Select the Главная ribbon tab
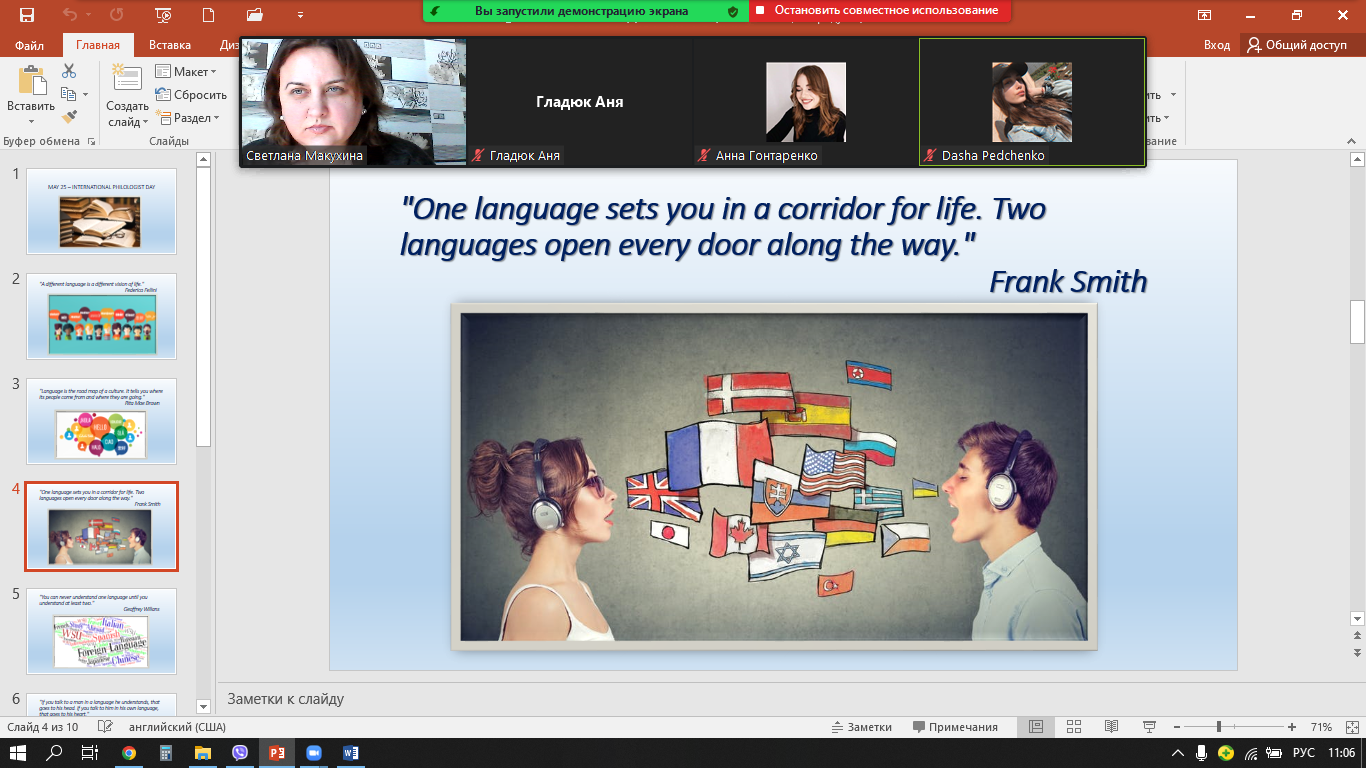This screenshot has width=1366, height=768. point(98,45)
